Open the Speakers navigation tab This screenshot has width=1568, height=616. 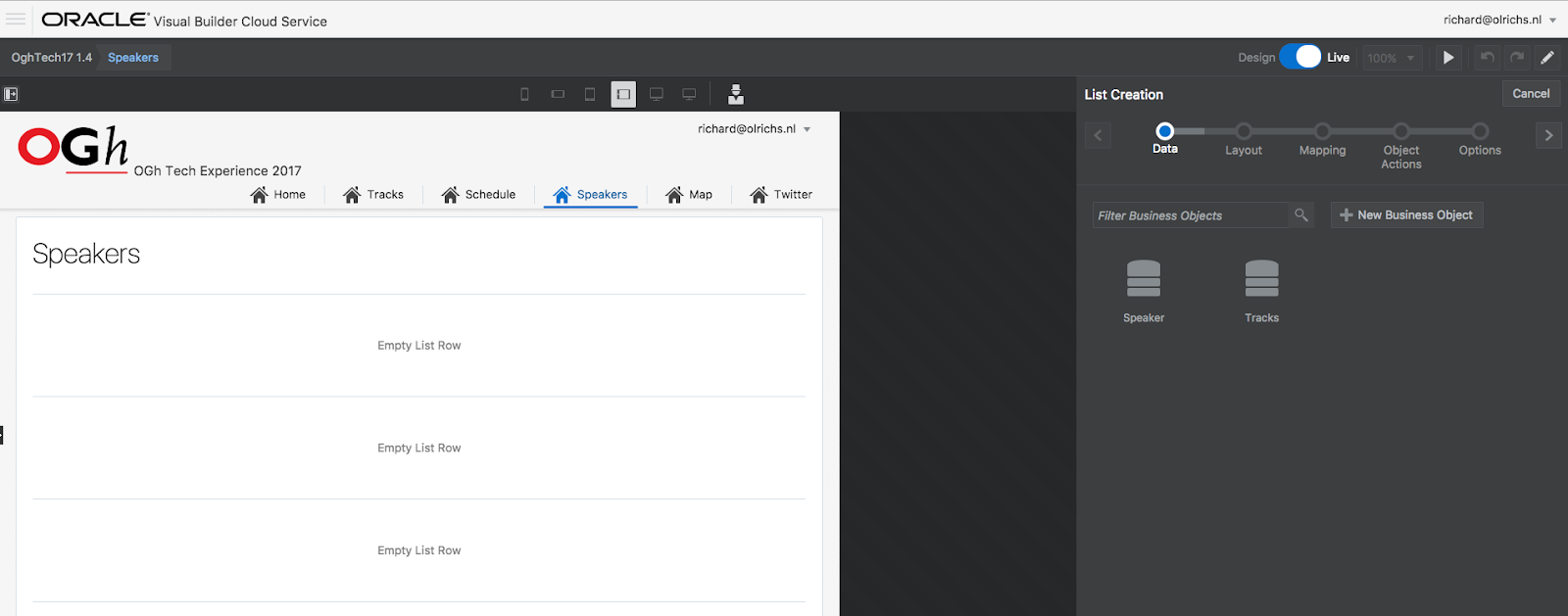point(591,195)
